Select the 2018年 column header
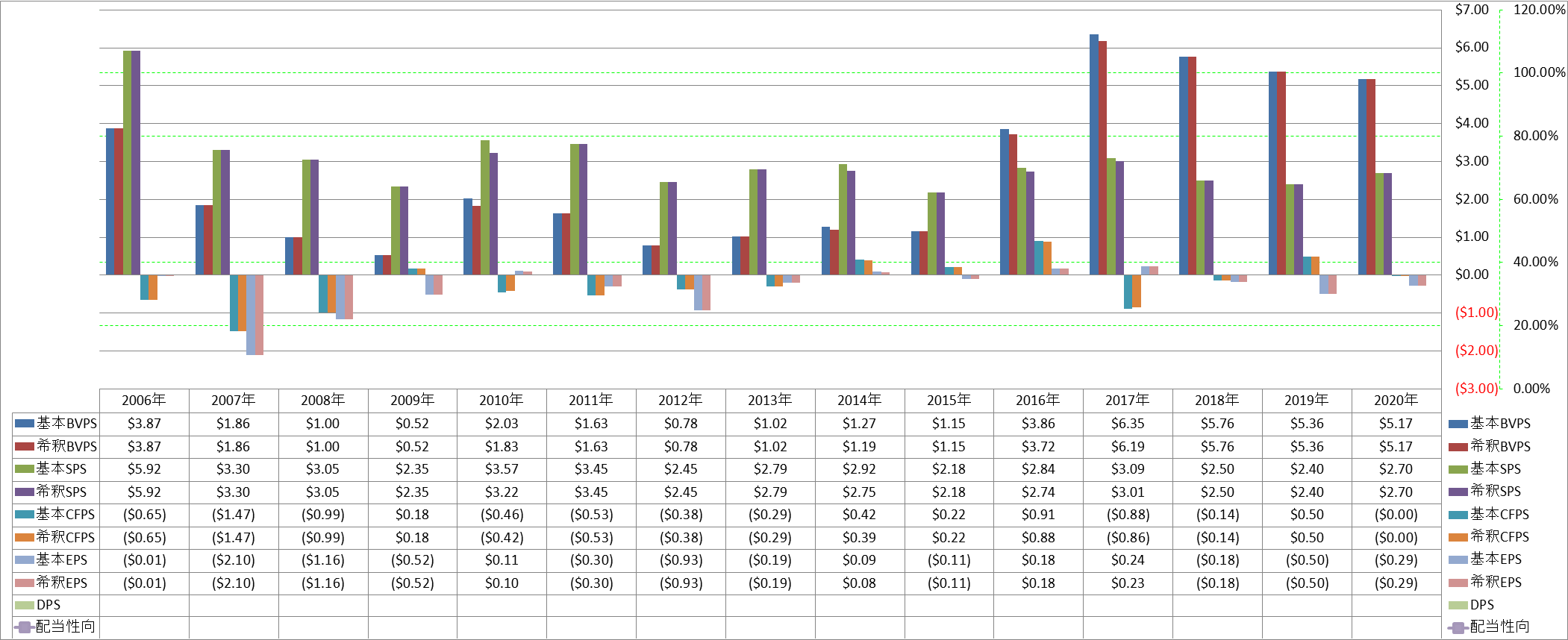This screenshot has width=1568, height=640. [x=1217, y=401]
